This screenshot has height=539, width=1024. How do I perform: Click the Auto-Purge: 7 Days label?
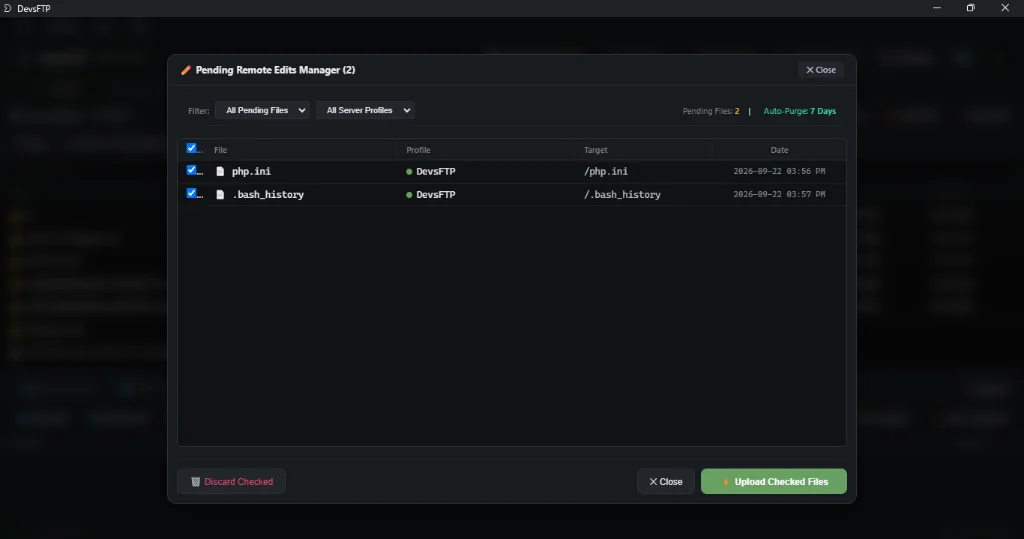click(x=799, y=111)
